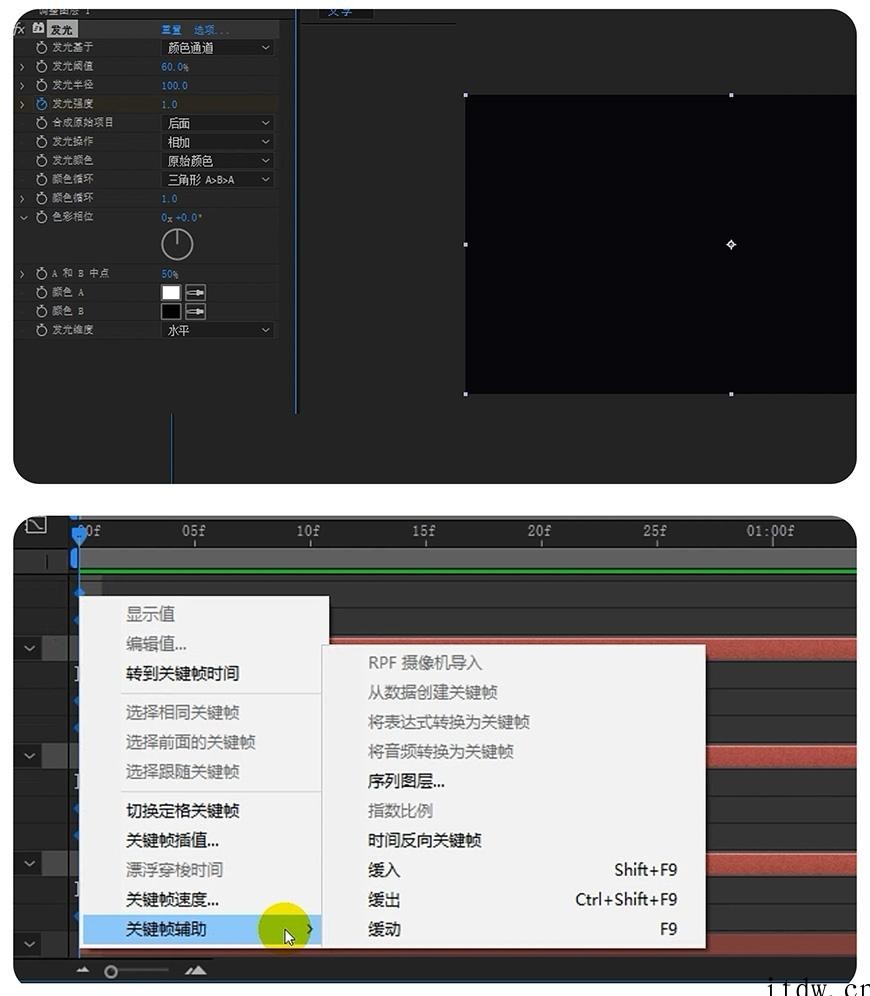Click the 发光强度 value 1.0
The height and width of the screenshot is (996, 870).
point(170,104)
